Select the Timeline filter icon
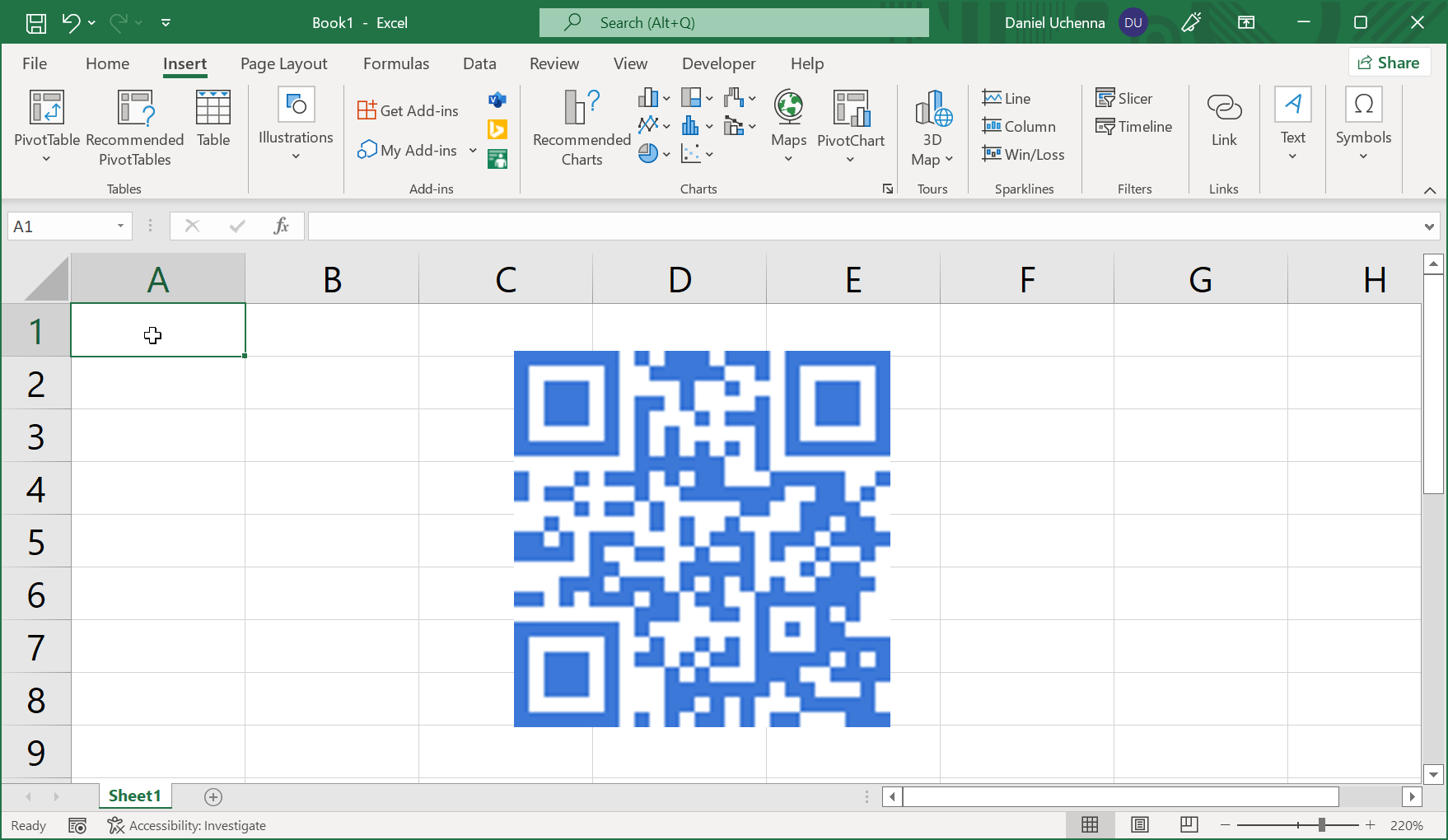The image size is (1448, 840). [1134, 126]
